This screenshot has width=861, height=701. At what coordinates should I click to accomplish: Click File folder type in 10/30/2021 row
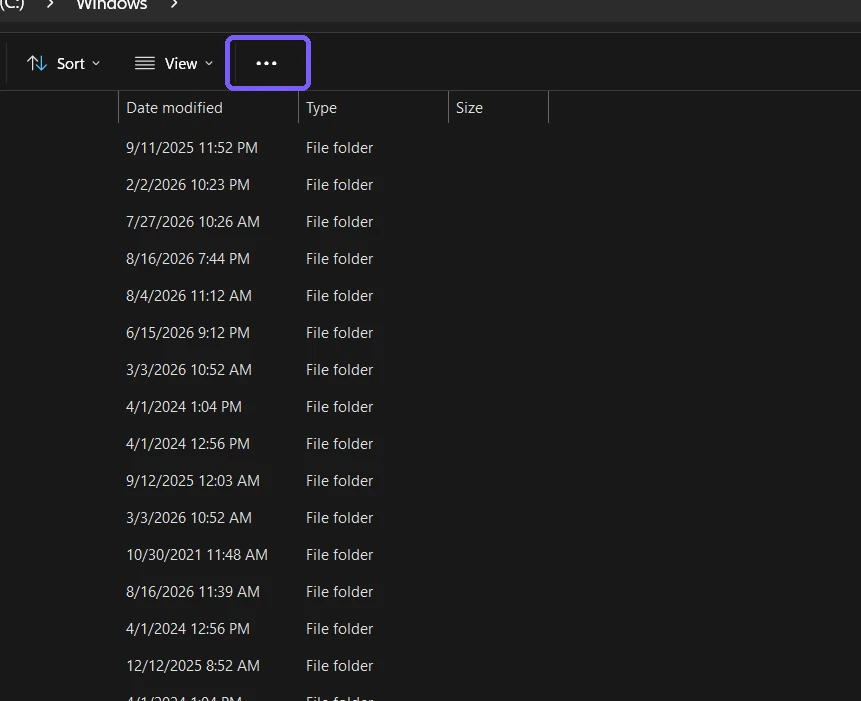(x=339, y=555)
